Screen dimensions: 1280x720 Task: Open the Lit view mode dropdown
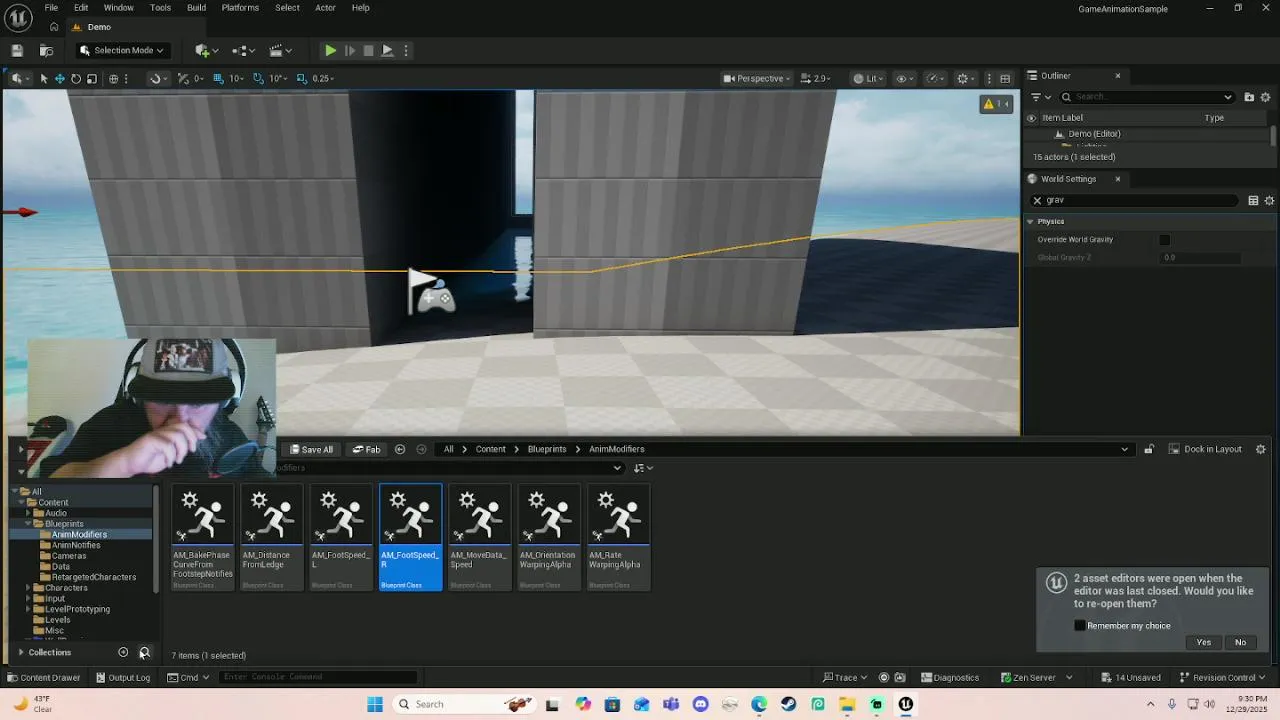pyautogui.click(x=869, y=78)
